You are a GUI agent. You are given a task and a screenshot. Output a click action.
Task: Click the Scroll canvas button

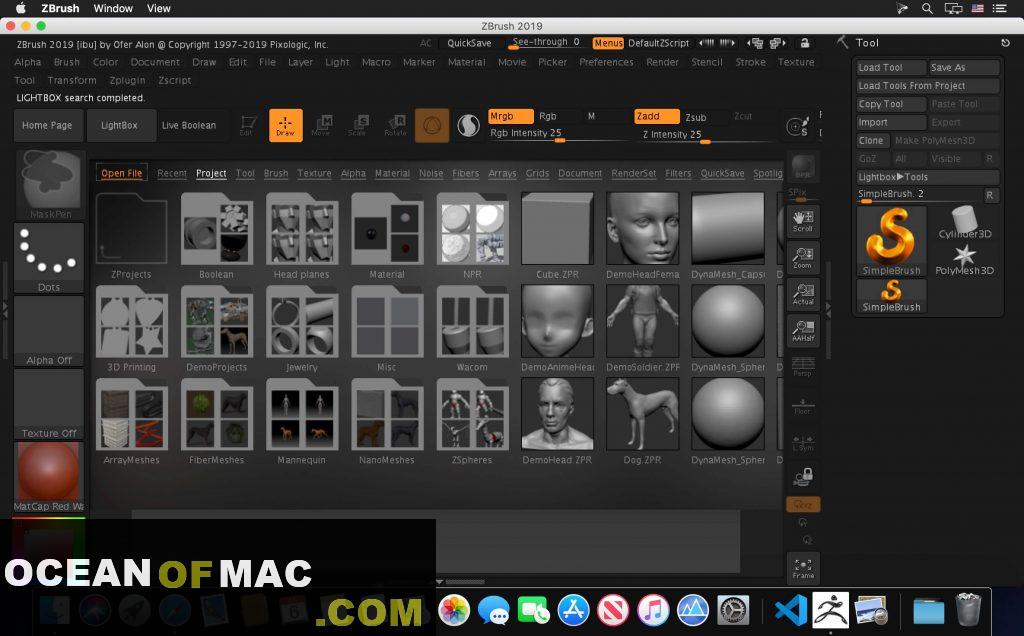tap(803, 221)
